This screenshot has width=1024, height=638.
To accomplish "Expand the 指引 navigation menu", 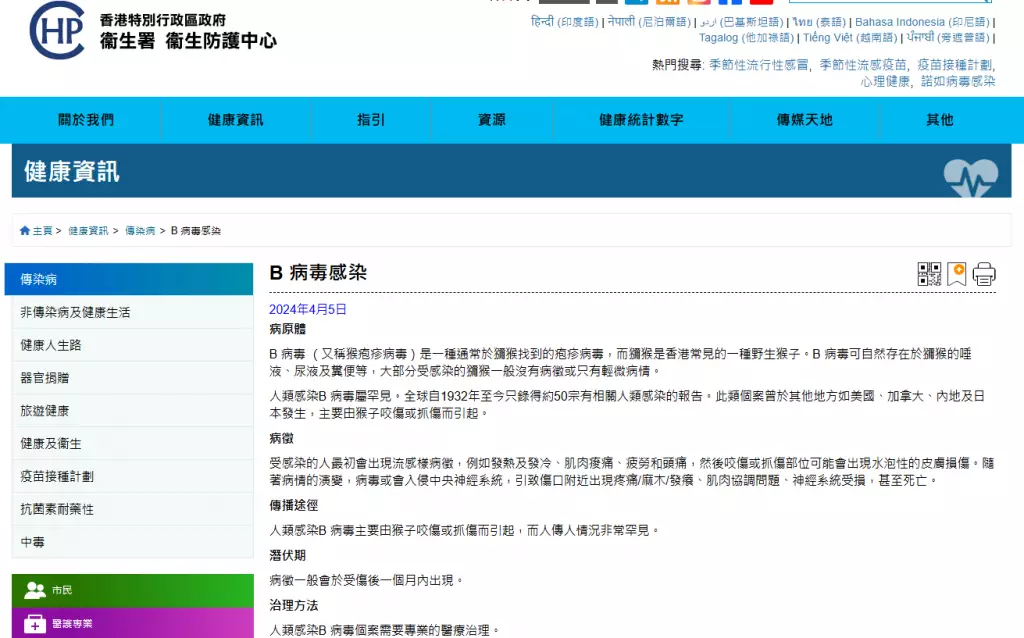I will click(371, 120).
